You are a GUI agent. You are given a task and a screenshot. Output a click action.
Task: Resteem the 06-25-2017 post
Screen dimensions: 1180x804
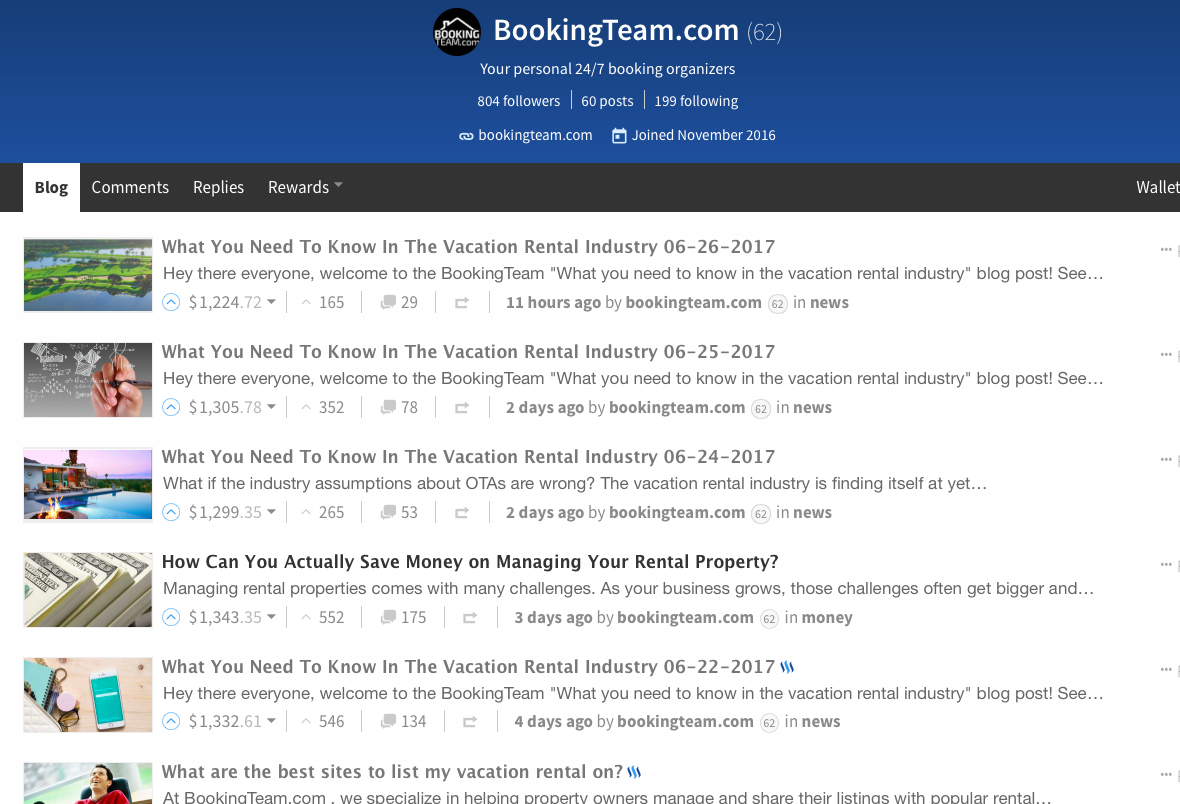point(462,407)
